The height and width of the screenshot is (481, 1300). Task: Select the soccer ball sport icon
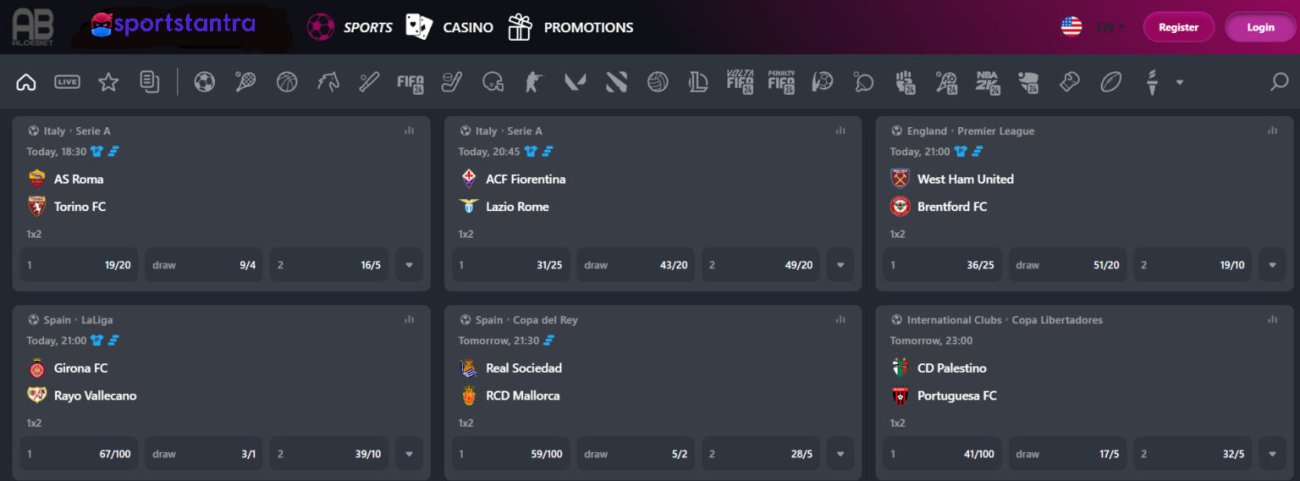click(x=204, y=82)
